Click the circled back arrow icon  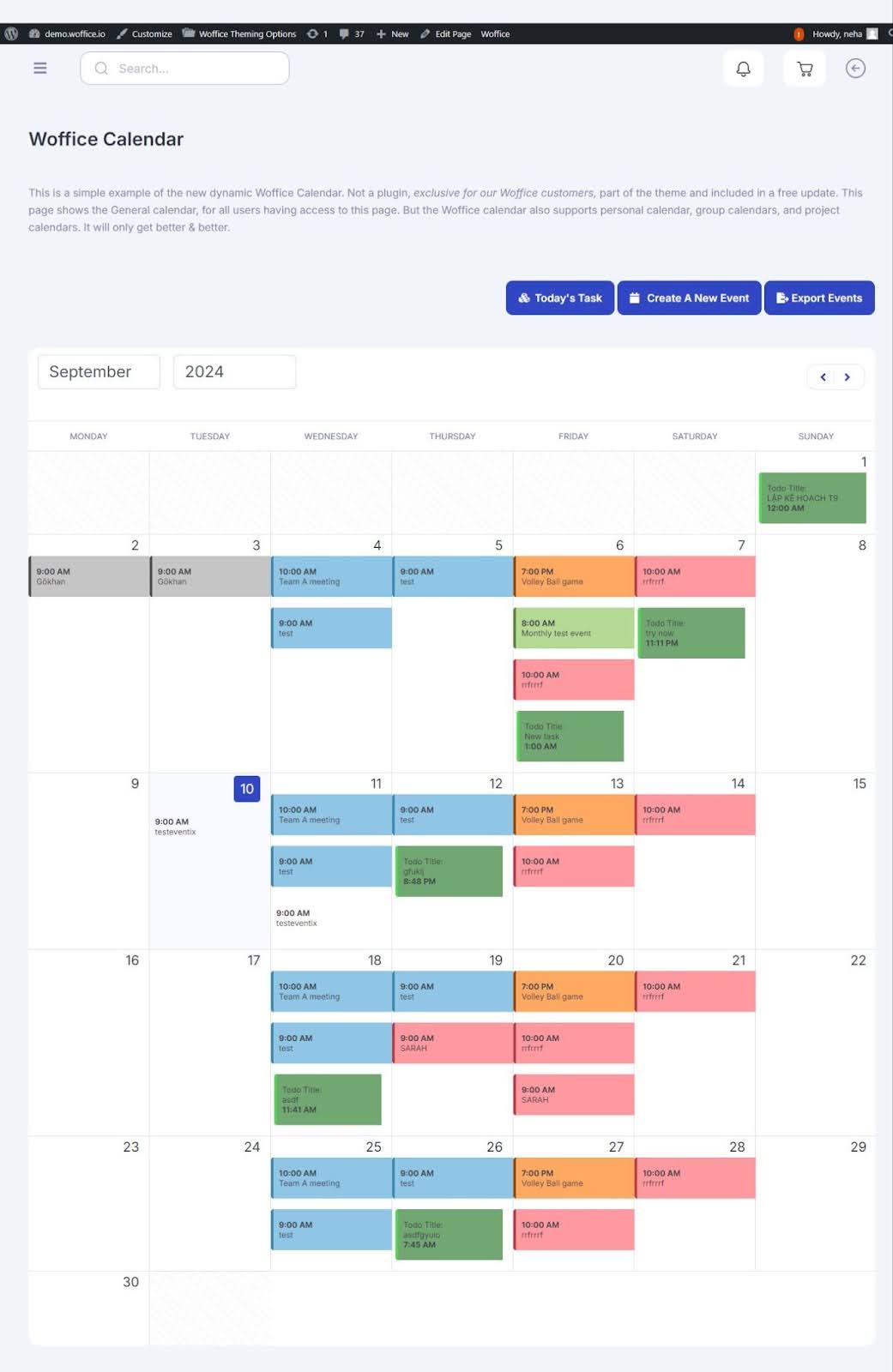pyautogui.click(x=854, y=69)
